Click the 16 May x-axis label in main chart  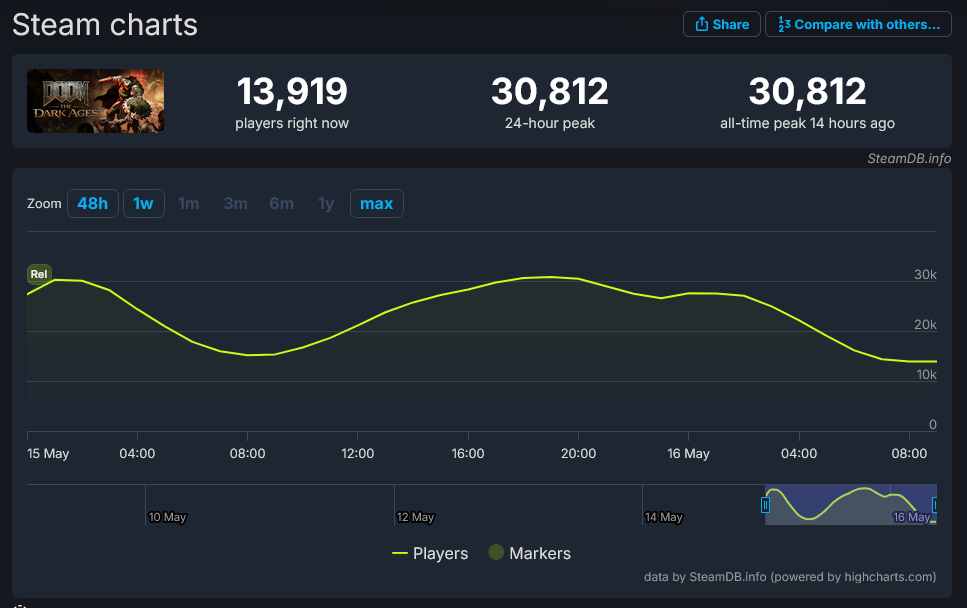[x=688, y=453]
